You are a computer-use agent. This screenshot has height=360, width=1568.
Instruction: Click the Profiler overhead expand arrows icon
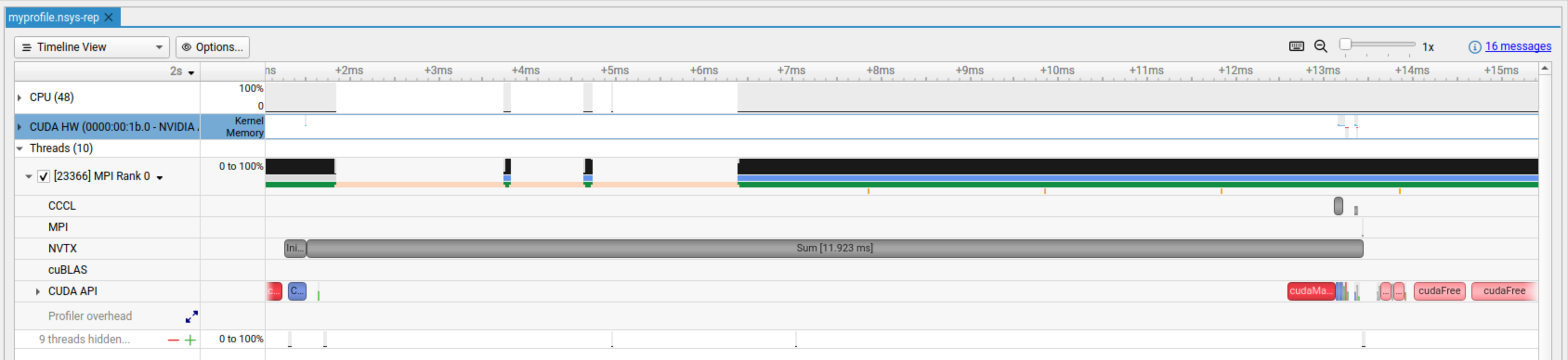(x=192, y=316)
